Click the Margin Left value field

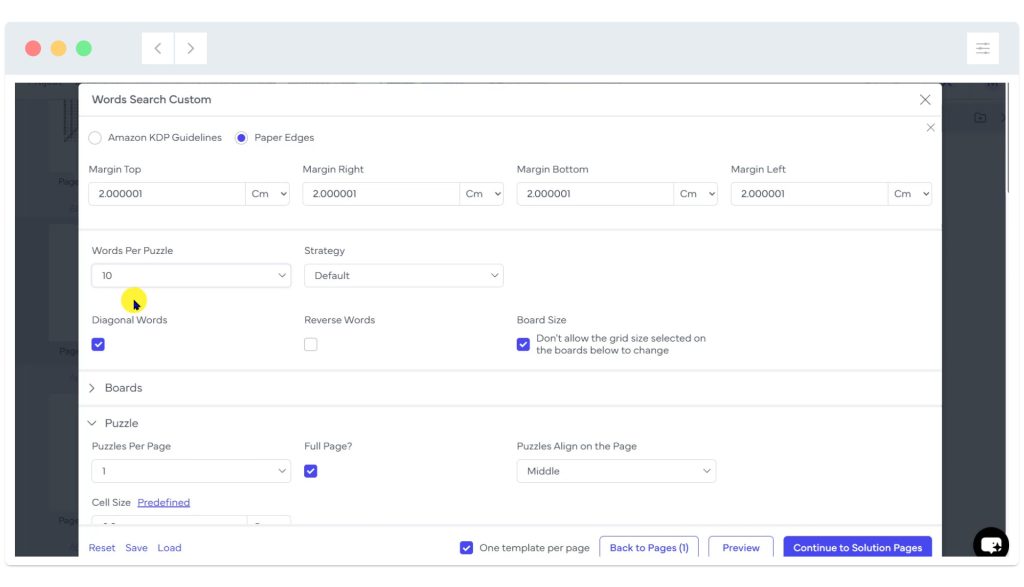coord(809,194)
